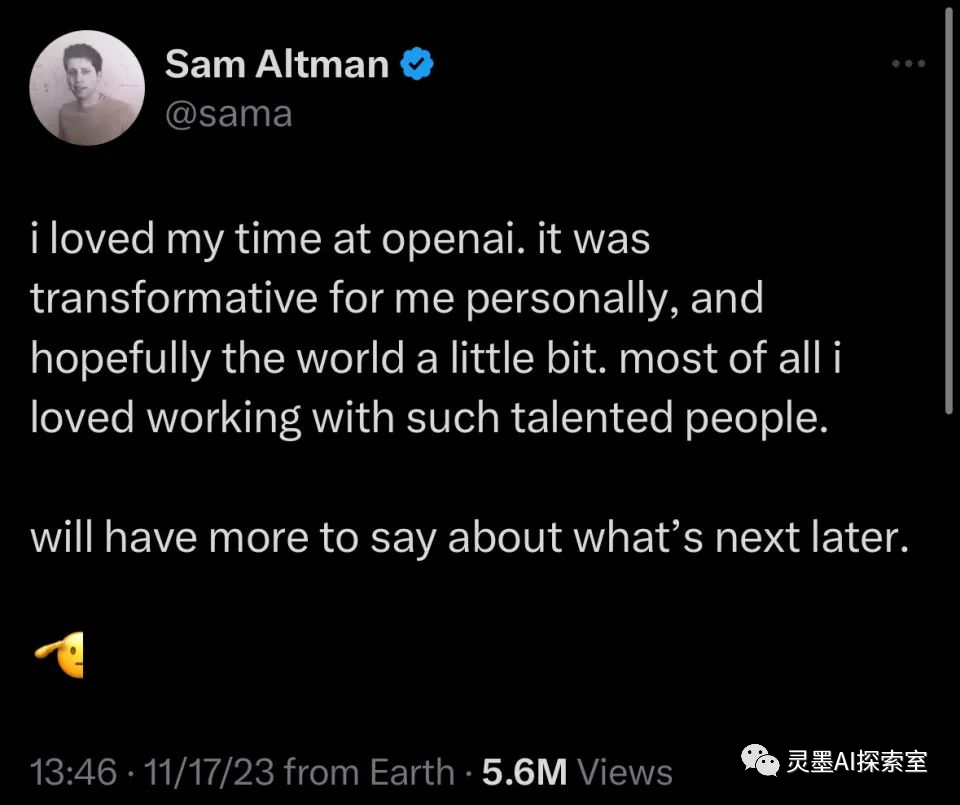This screenshot has height=805, width=960.
Task: Click the "from Earth" location label
Action: click(x=369, y=772)
